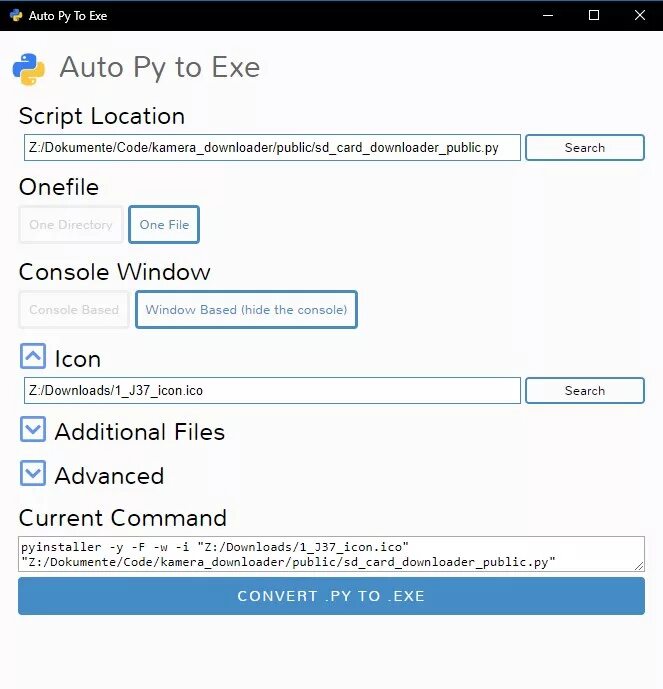663x689 pixels.
Task: Expand the Additional Files section
Action: point(33,429)
